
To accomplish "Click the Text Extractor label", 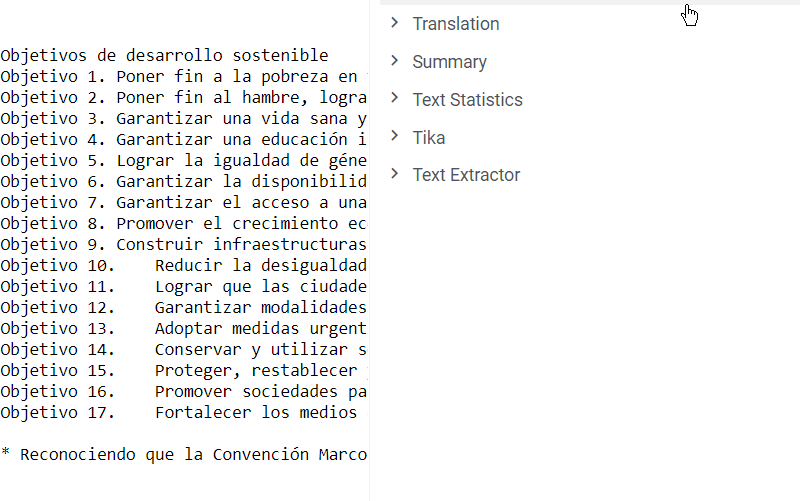I will (x=466, y=175).
